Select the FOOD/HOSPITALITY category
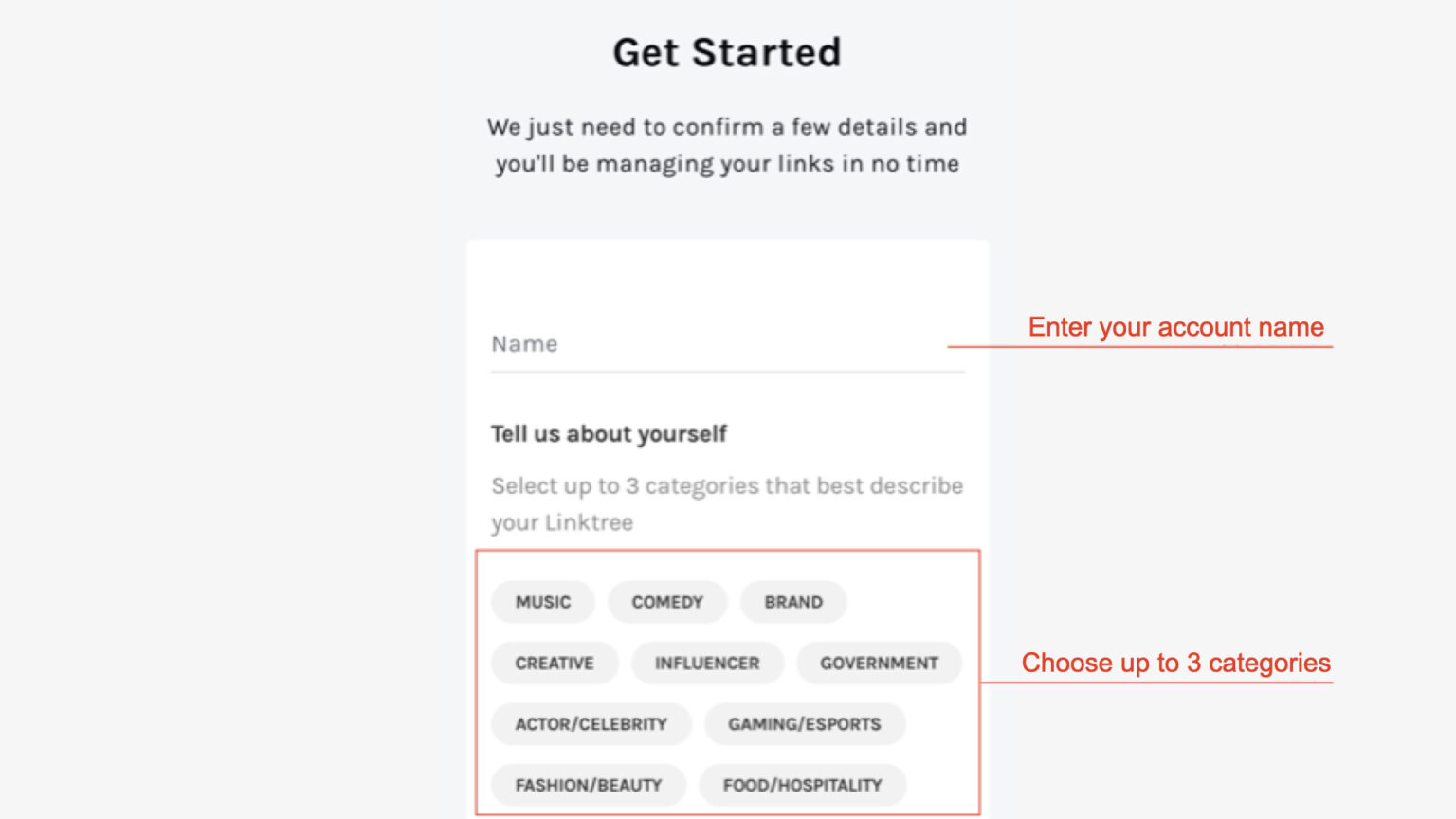 [802, 784]
